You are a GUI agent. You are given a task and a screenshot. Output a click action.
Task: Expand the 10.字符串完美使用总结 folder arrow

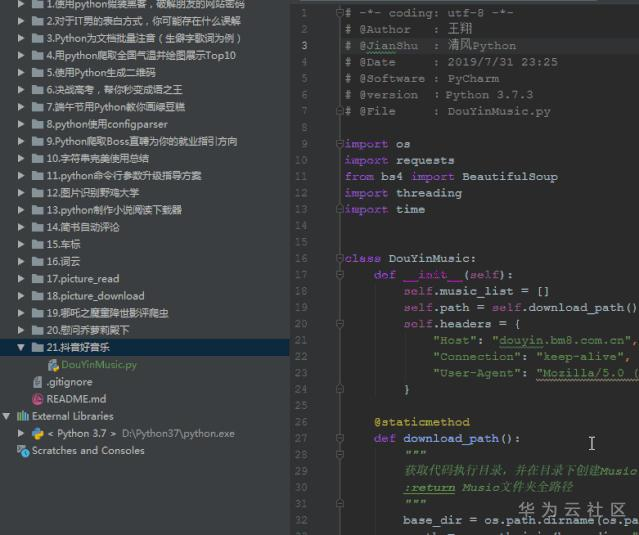[21, 159]
